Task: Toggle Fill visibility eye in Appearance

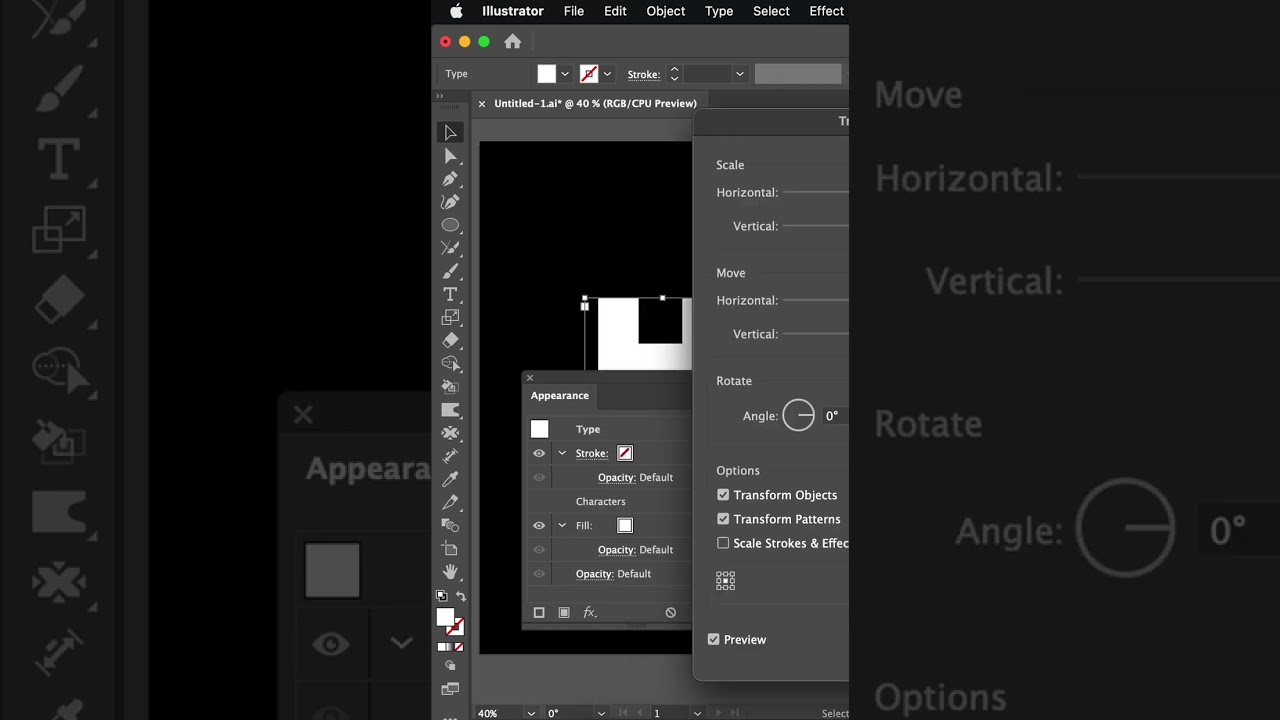Action: pos(539,525)
